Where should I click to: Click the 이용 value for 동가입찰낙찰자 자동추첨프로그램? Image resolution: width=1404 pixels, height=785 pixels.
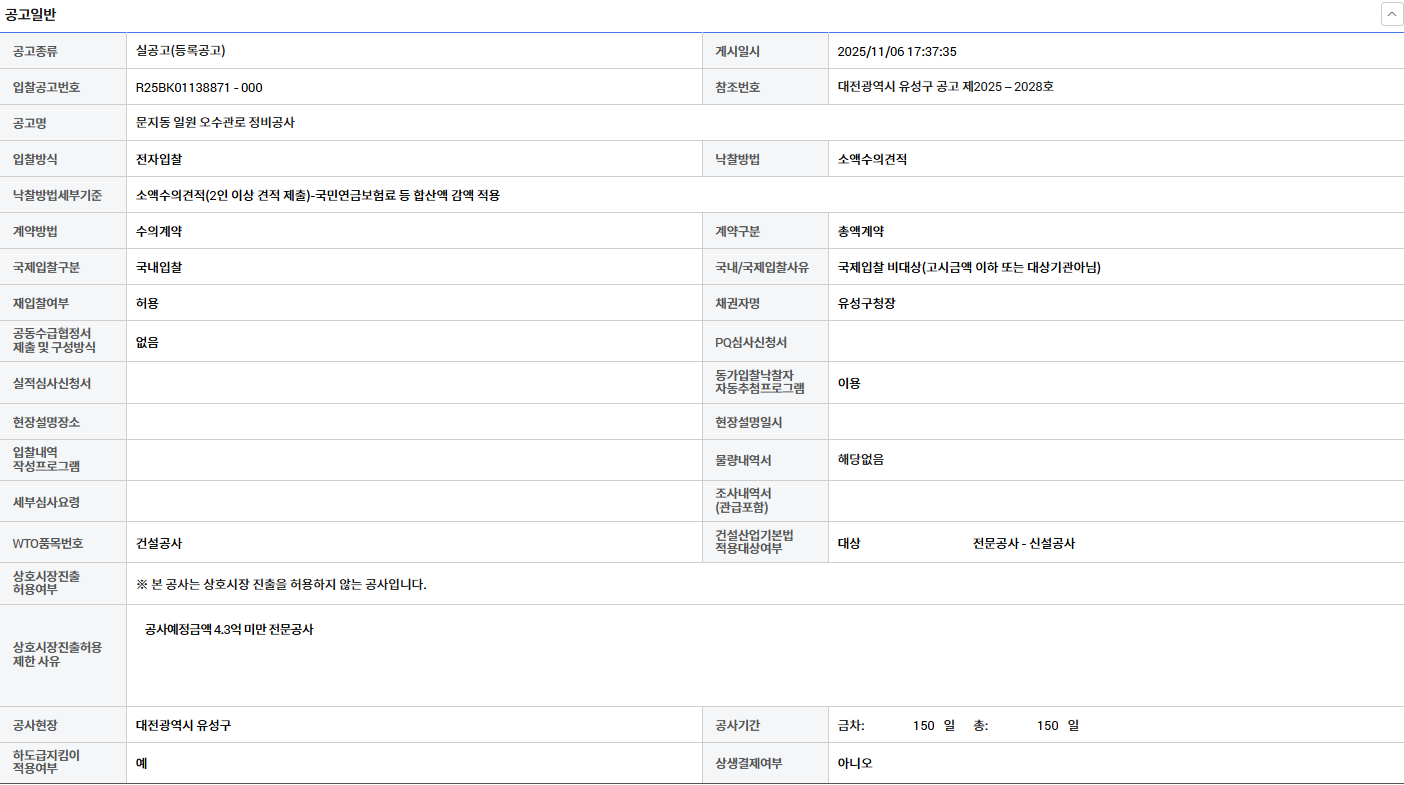coord(849,383)
